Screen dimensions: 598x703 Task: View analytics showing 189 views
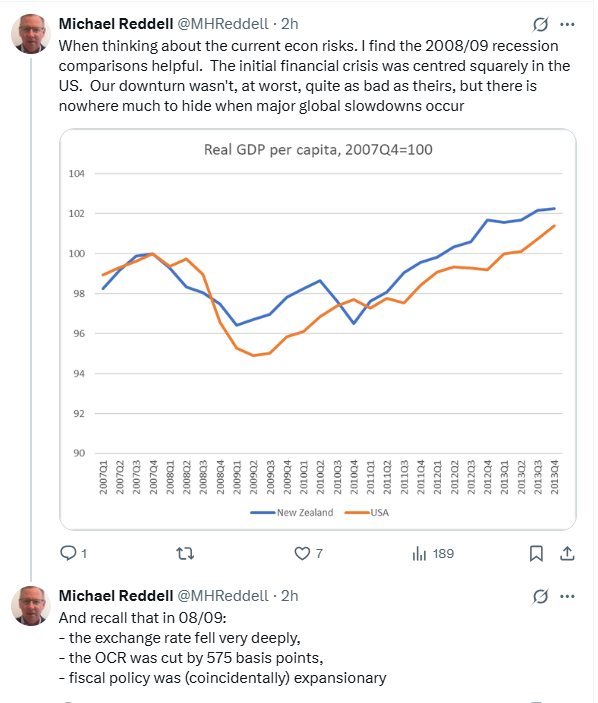(x=433, y=554)
